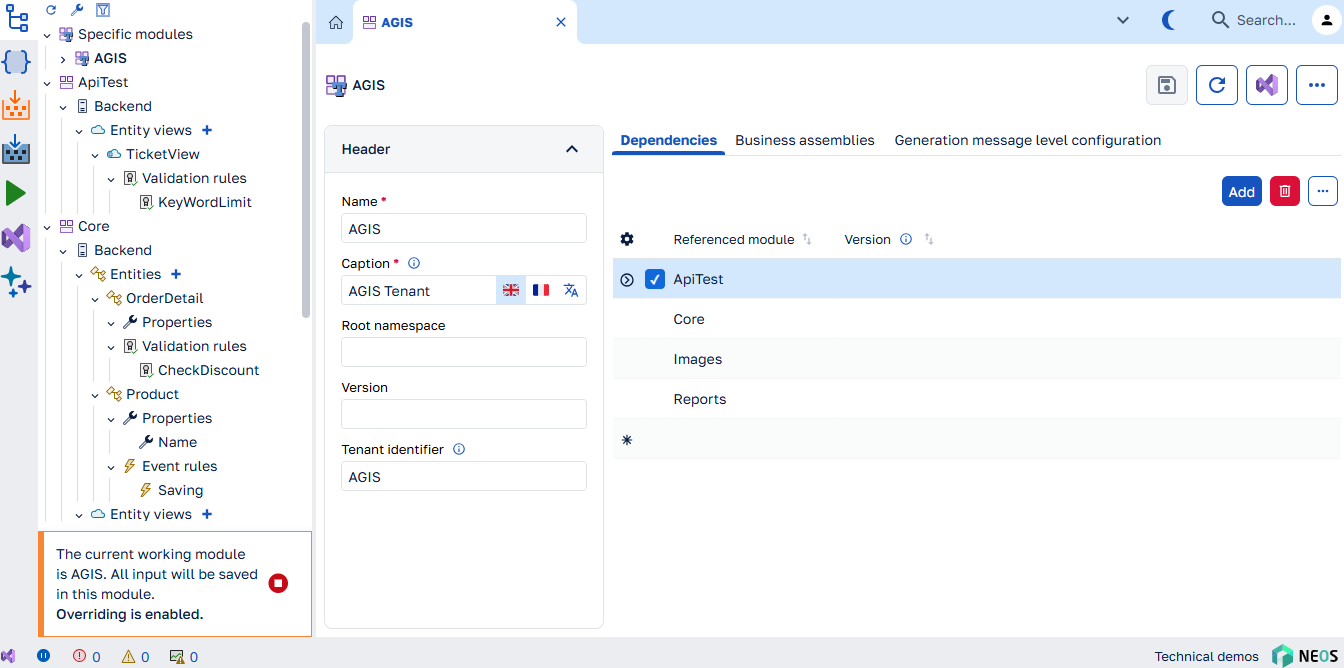The height and width of the screenshot is (668, 1344).
Task: Switch to Business assemblies tab
Action: pos(805,140)
